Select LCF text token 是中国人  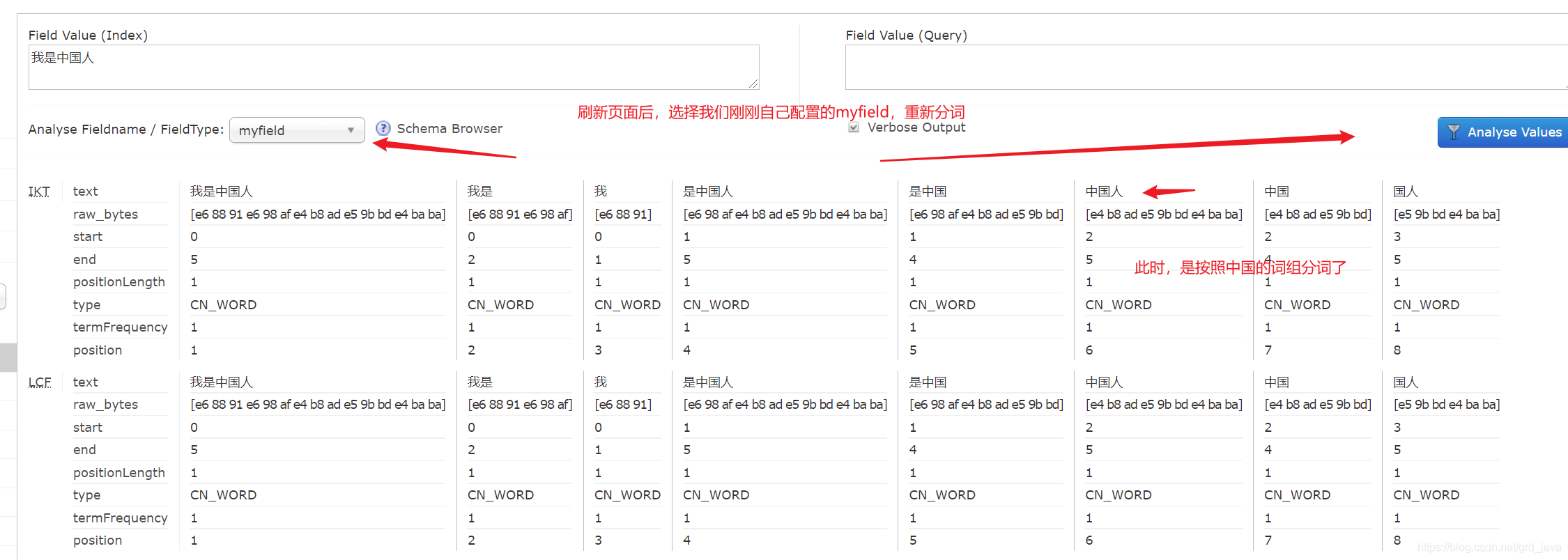tap(708, 382)
